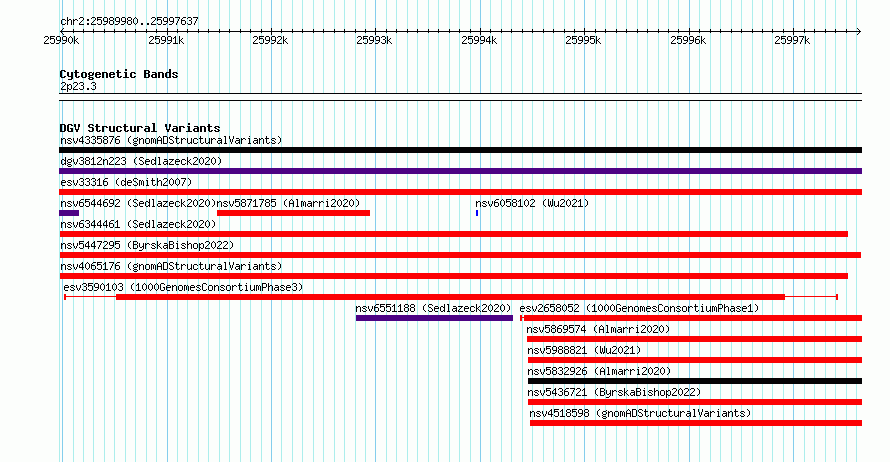This screenshot has height=462, width=890.
Task: Open the nsv5832926 Almarri2020 label
Action: [x=599, y=371]
